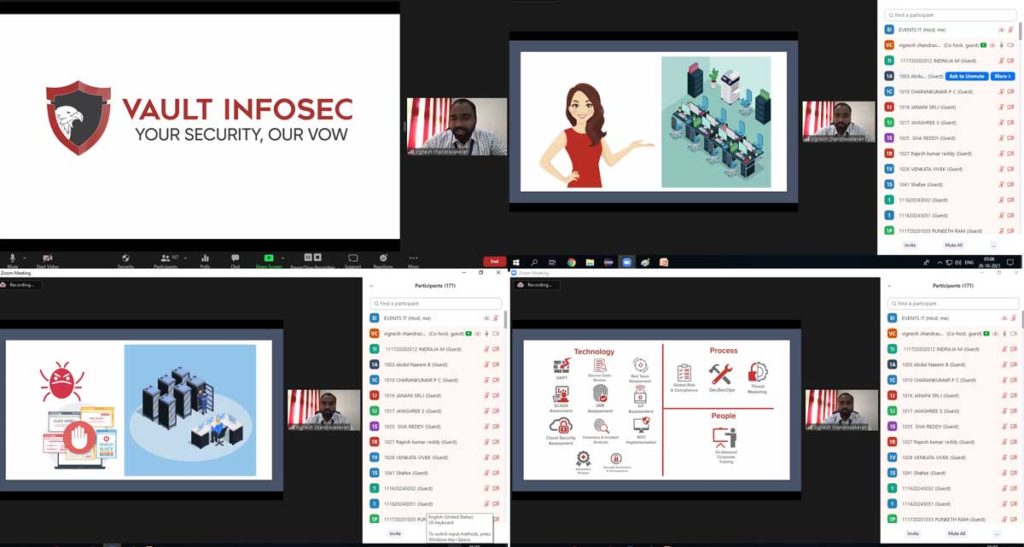Click Mute All in the woman-slide window panel
The height and width of the screenshot is (547, 1024).
[x=954, y=245]
